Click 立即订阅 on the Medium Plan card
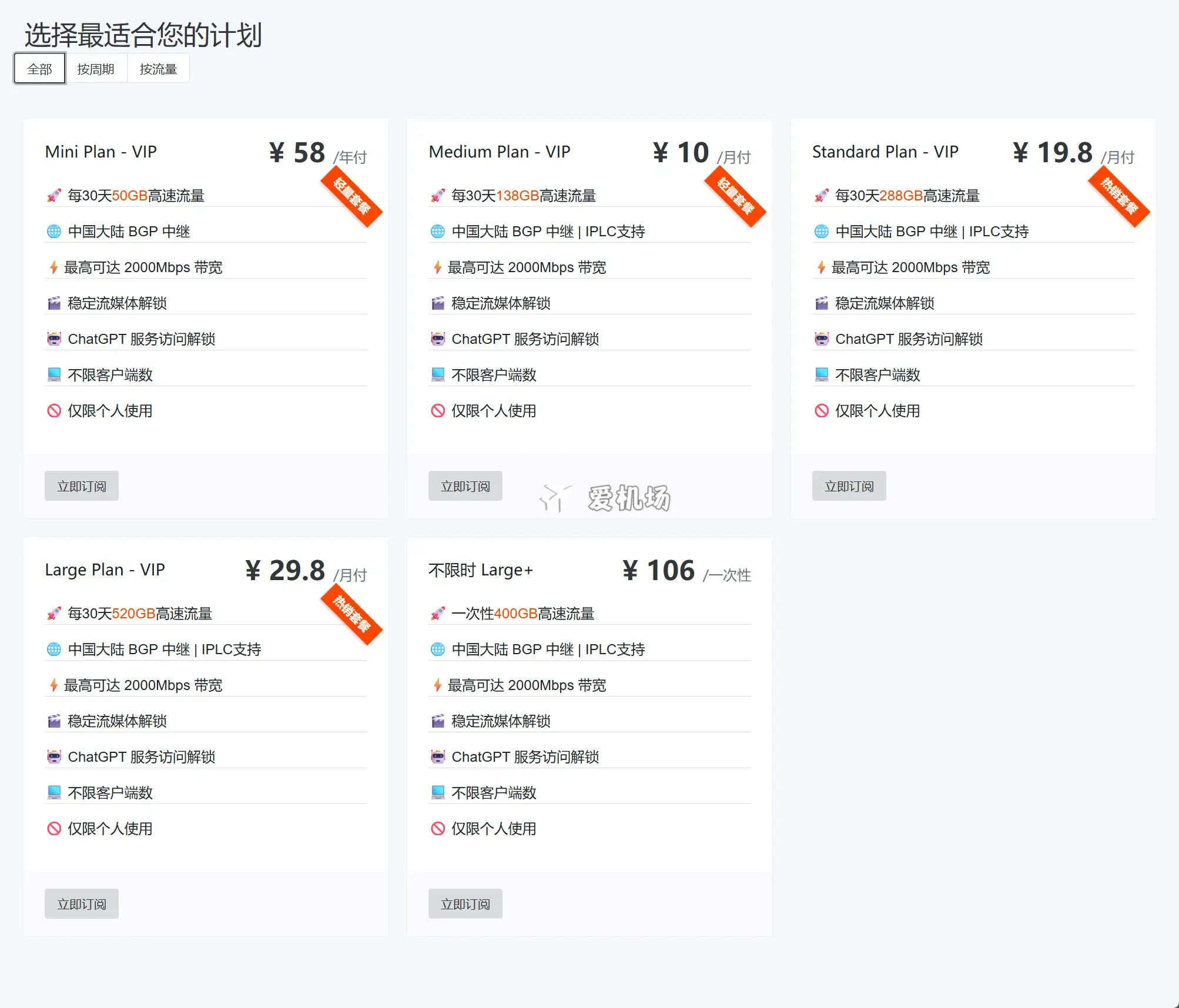The width and height of the screenshot is (1179, 1008). click(465, 485)
